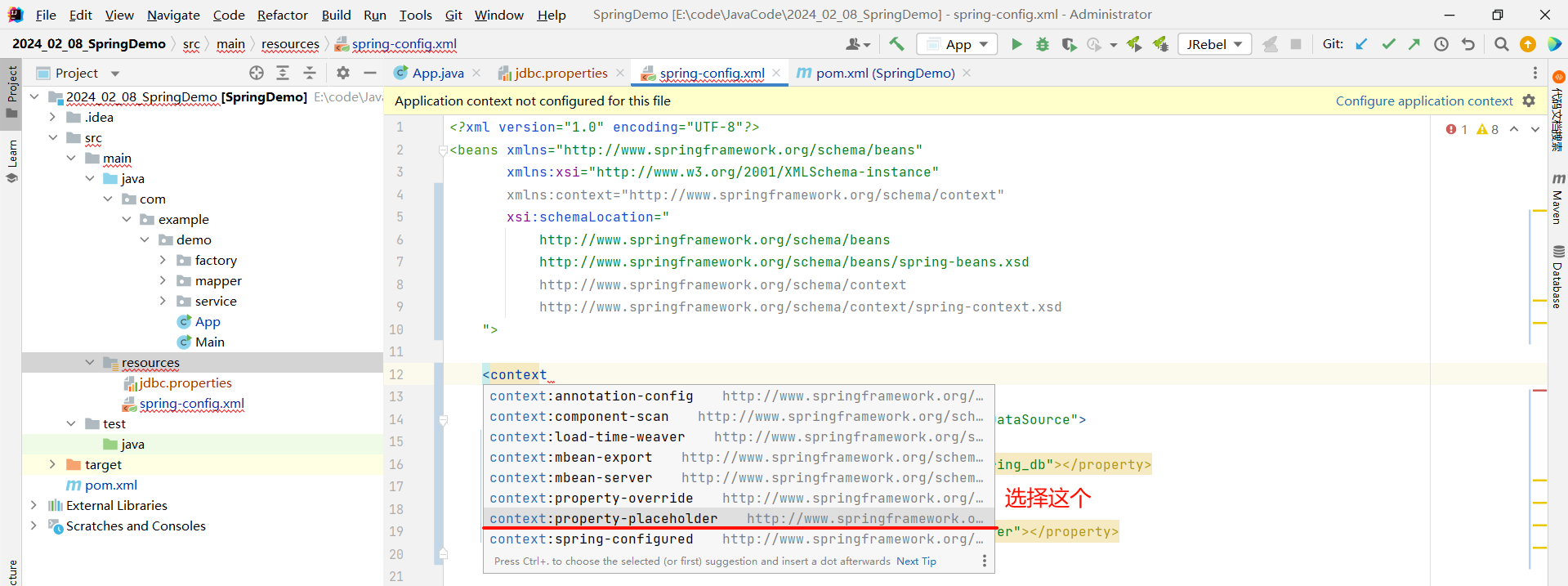Click the orange update arrow icon
This screenshot has height=586, width=1568.
pos(1528,44)
